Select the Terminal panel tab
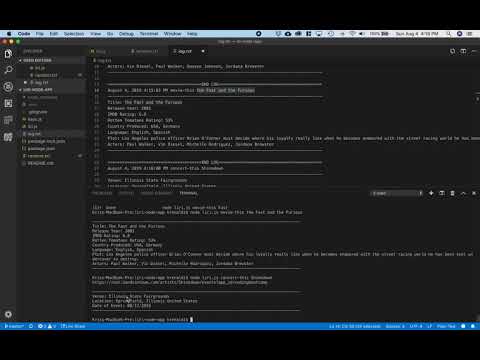 (x=188, y=193)
